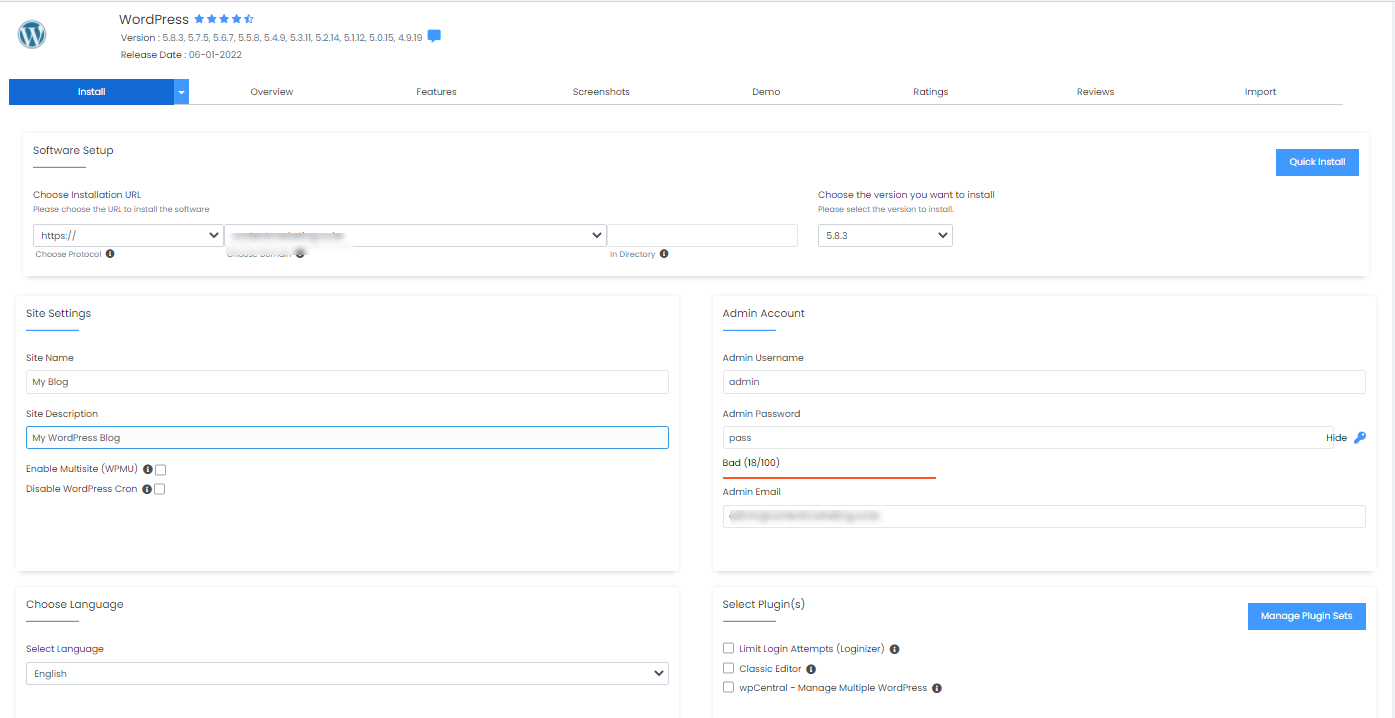Enable the Multisite (WPMU) checkbox
1395x718 pixels.
[160, 469]
